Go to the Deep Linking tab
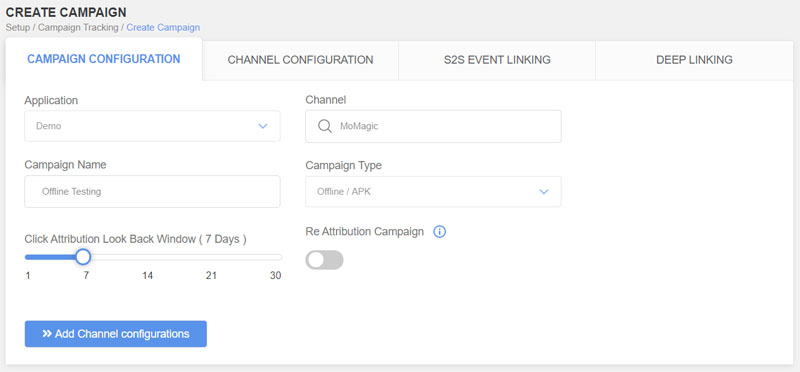800x372 pixels. (694, 60)
